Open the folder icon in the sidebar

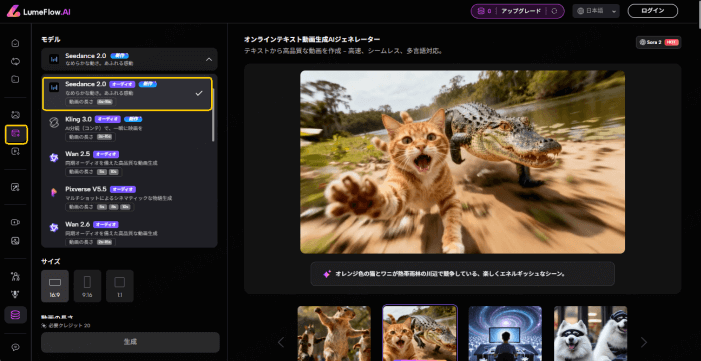(x=15, y=79)
